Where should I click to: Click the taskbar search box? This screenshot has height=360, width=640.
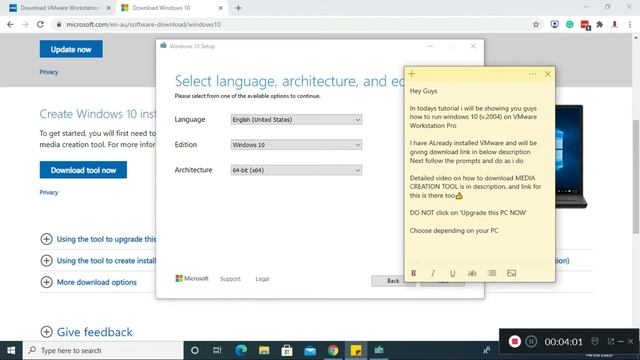click(x=103, y=350)
